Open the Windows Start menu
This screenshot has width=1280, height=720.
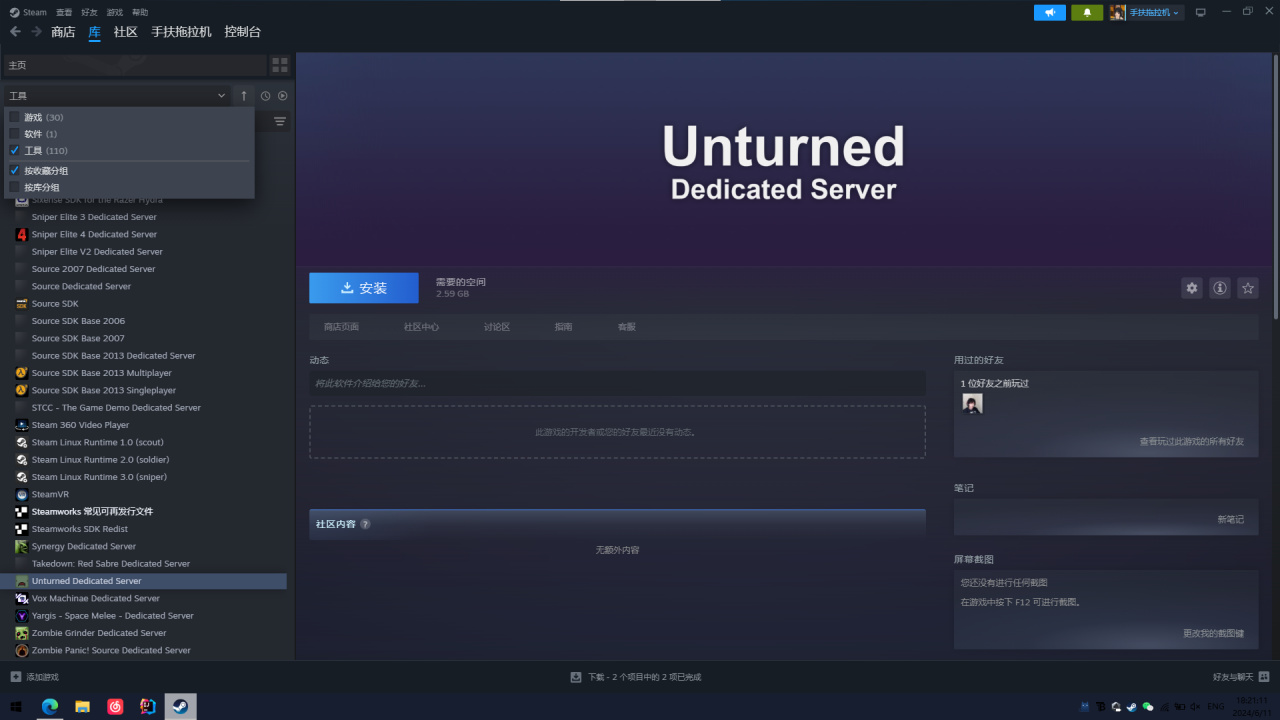pyautogui.click(x=16, y=707)
